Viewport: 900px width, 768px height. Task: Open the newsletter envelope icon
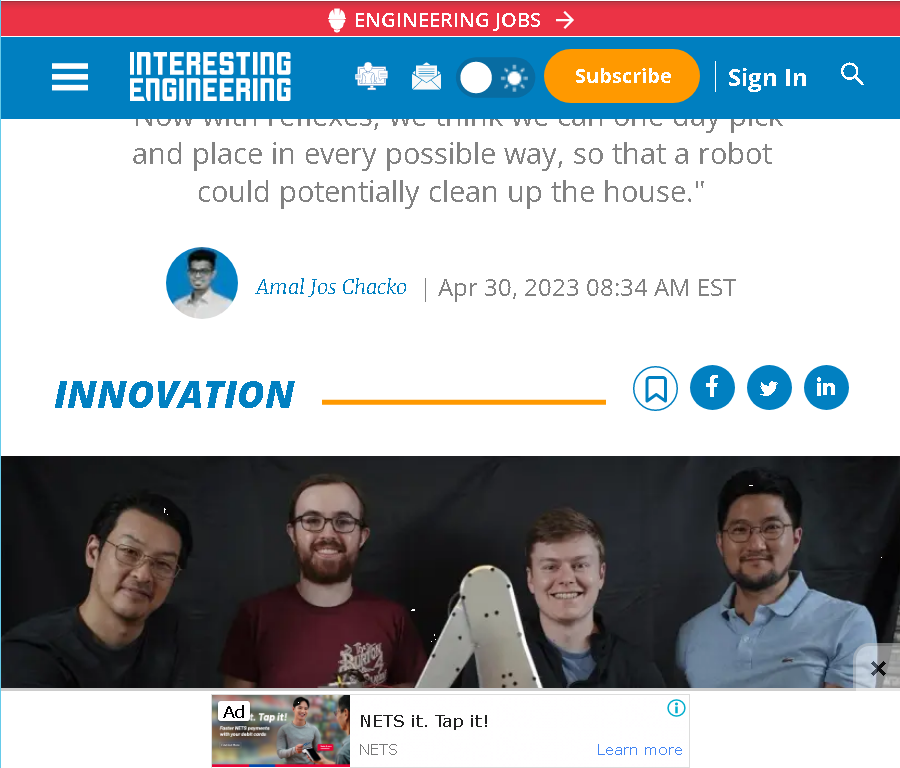coord(426,77)
